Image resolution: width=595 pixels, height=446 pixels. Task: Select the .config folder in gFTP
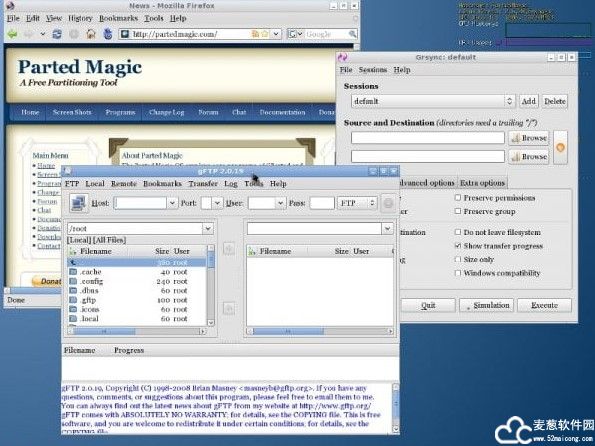pos(137,281)
